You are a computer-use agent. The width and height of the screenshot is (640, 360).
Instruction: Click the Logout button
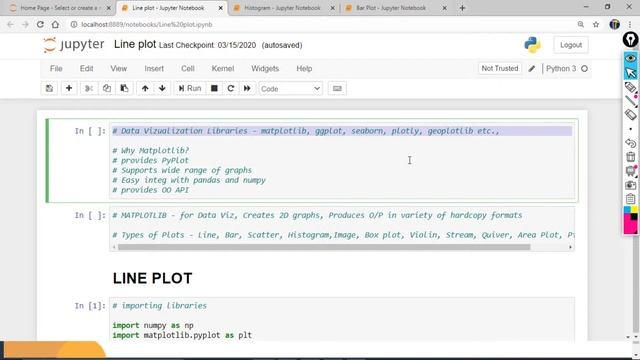coord(571,45)
